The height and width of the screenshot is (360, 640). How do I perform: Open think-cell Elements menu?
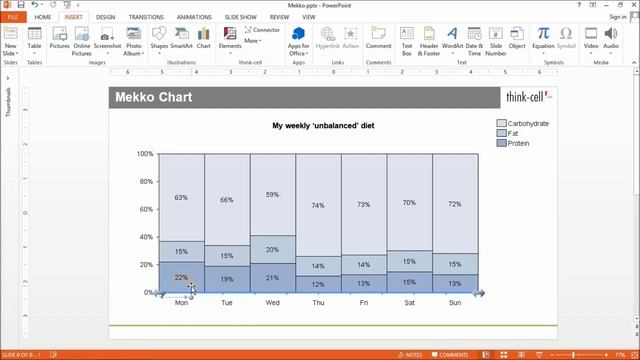tap(230, 41)
